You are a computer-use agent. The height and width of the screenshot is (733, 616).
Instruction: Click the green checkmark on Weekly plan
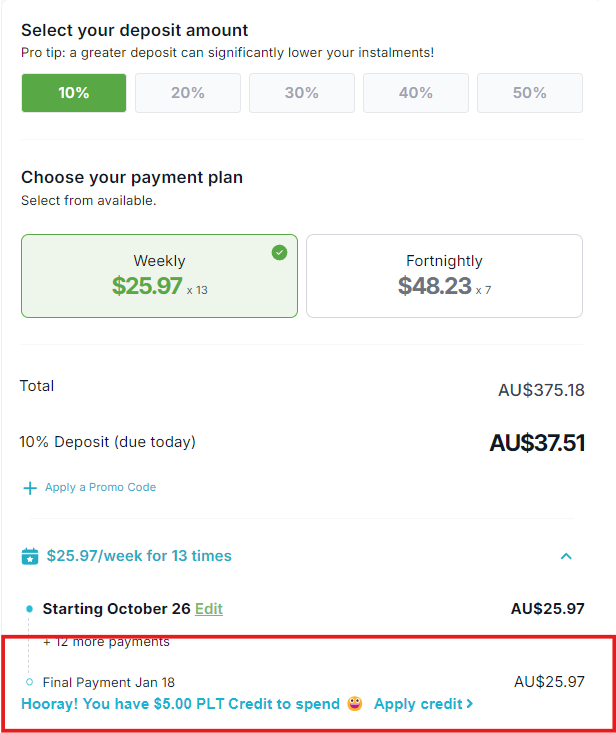[x=279, y=252]
